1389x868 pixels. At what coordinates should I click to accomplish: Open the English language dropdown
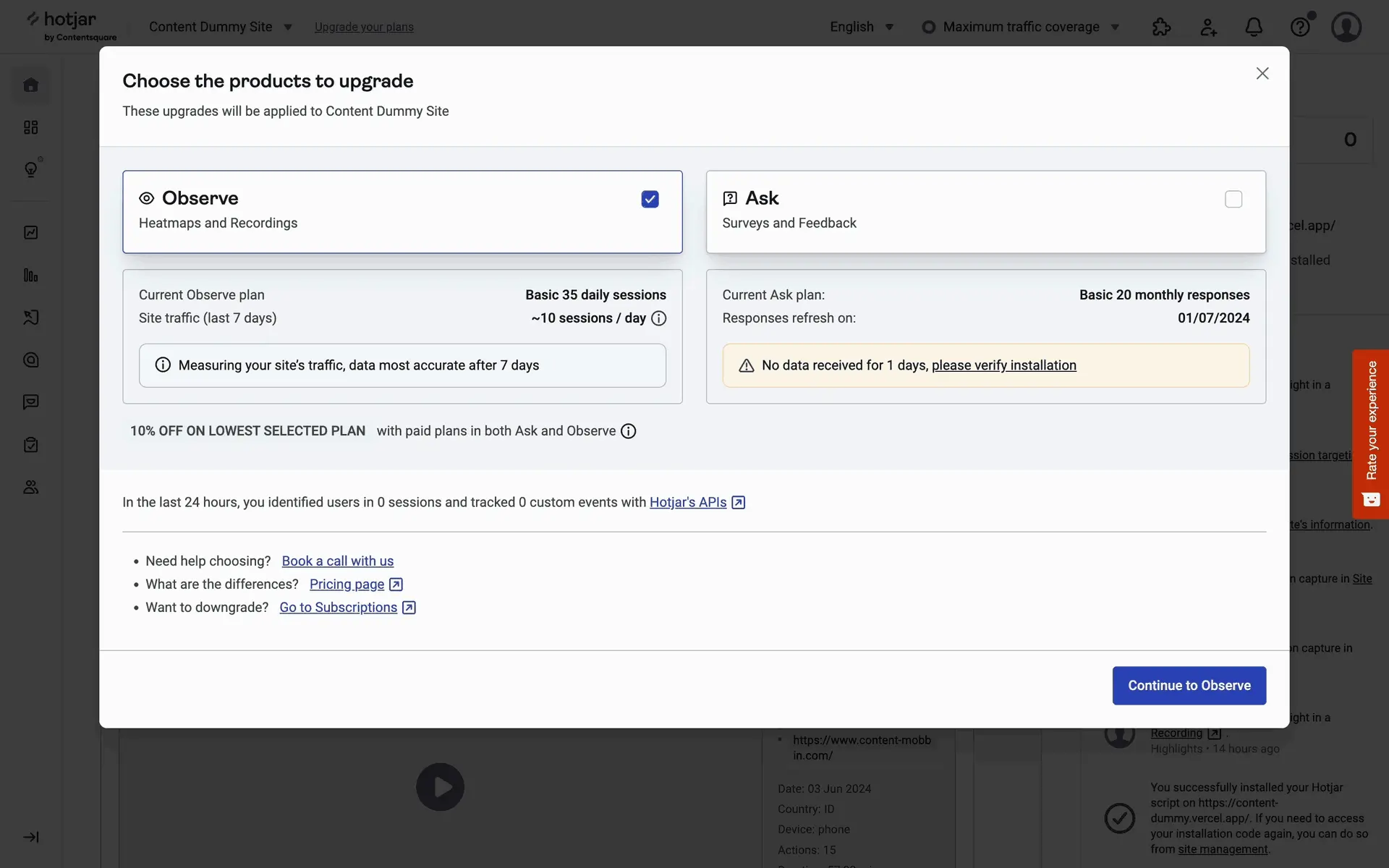(x=862, y=27)
